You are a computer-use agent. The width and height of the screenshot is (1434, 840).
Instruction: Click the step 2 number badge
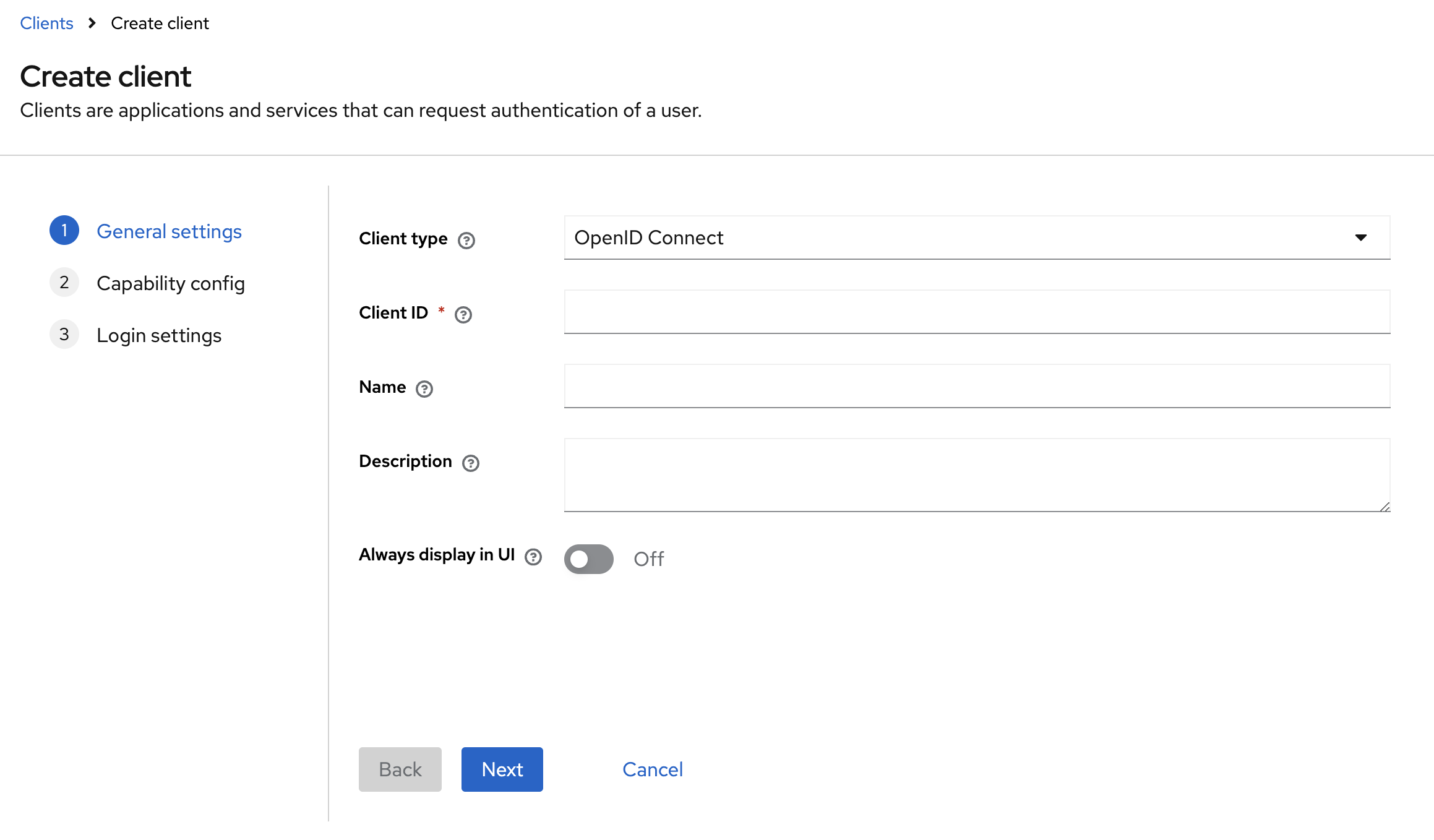(x=64, y=283)
